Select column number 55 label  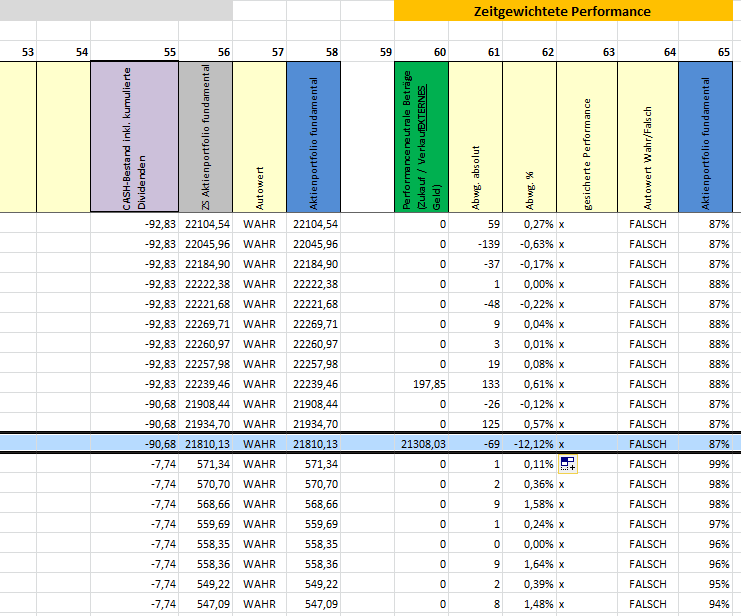170,52
